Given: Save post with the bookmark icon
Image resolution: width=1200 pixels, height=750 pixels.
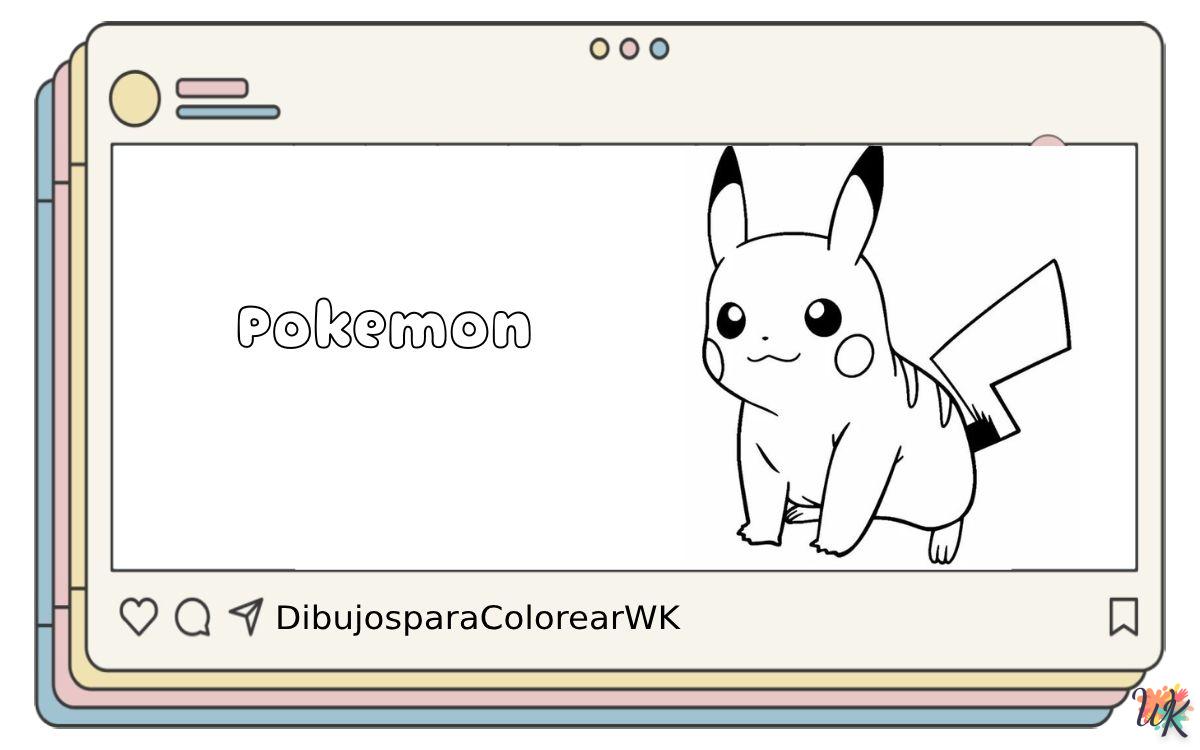Looking at the screenshot, I should (x=1123, y=617).
